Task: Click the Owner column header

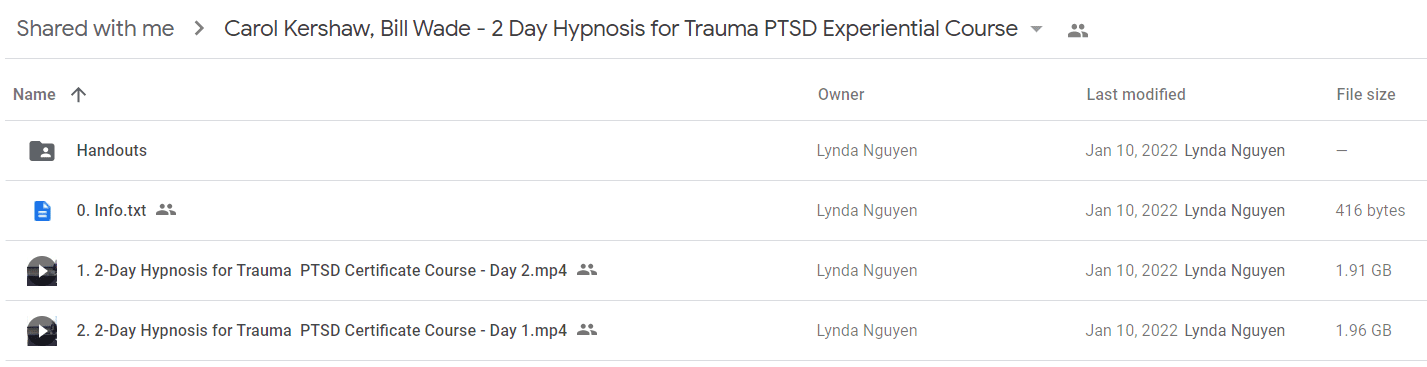Action: (x=841, y=95)
